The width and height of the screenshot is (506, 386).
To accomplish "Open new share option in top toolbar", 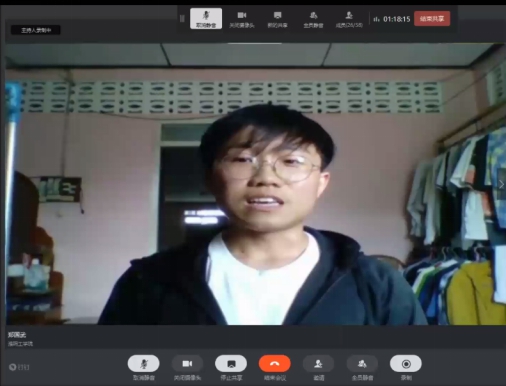I will click(x=277, y=19).
